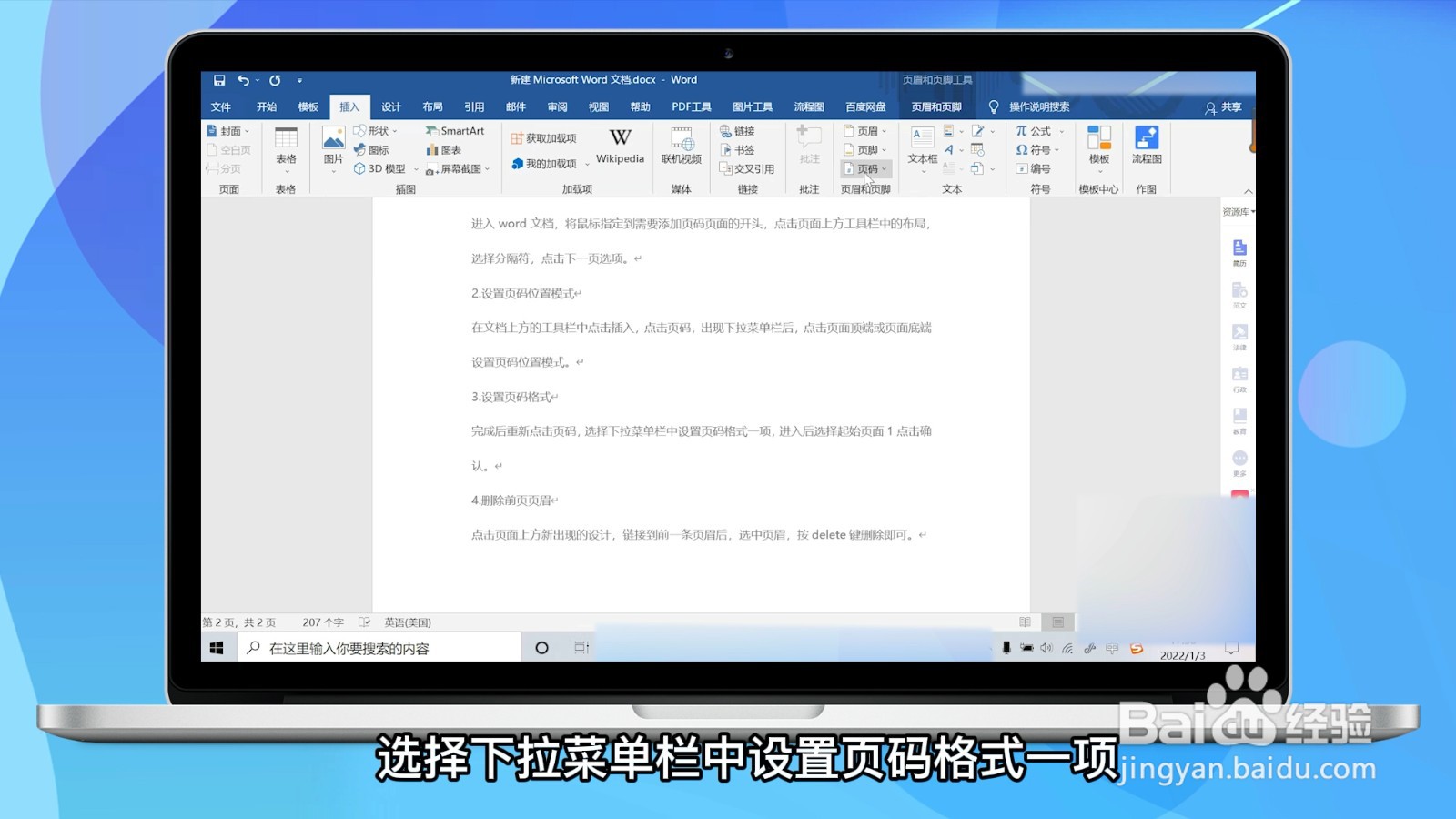The height and width of the screenshot is (819, 1456).
Task: Toggle proofing status icon in status bar
Action: click(364, 622)
